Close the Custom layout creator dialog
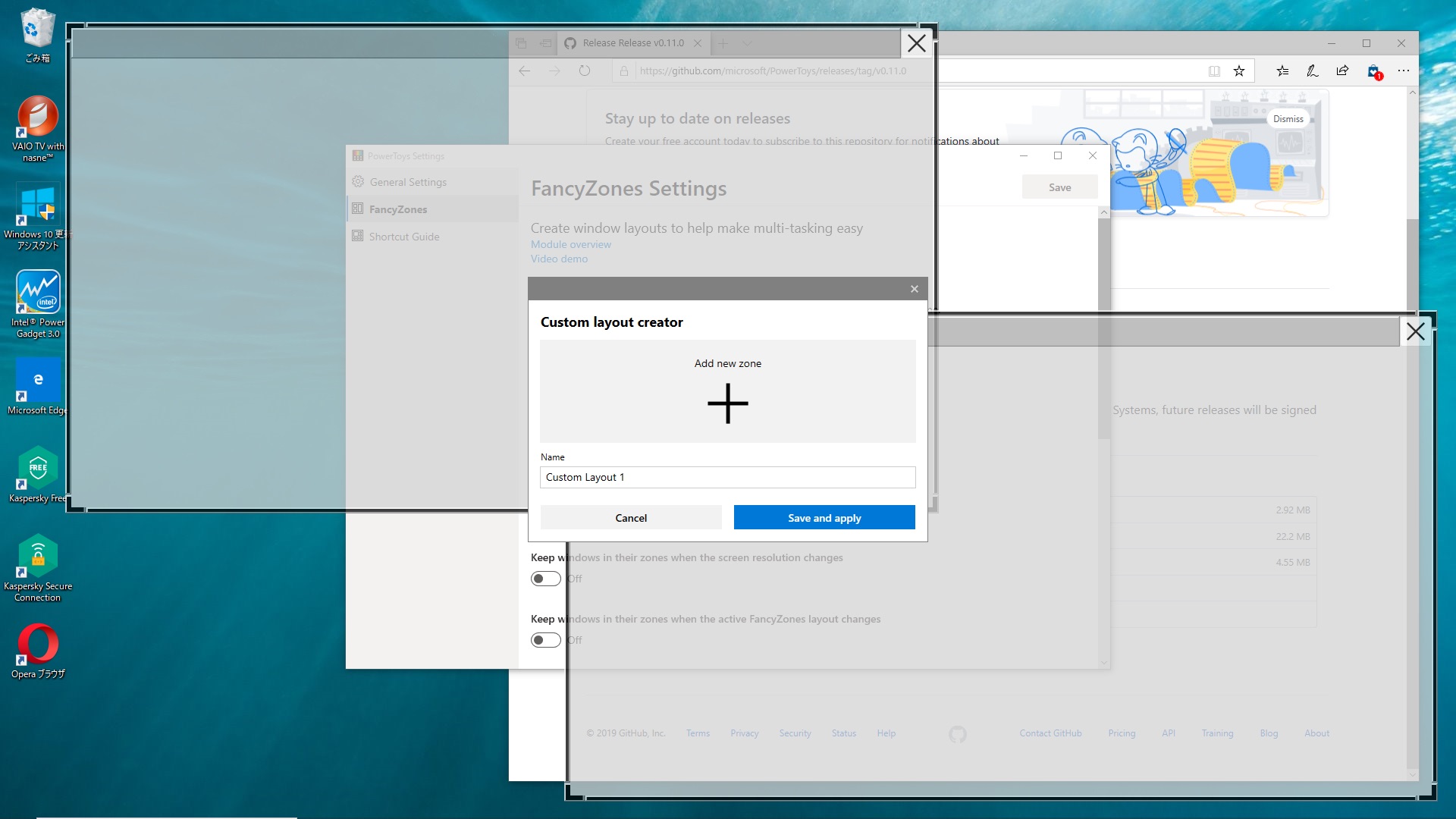This screenshot has width=1456, height=819. (x=914, y=289)
